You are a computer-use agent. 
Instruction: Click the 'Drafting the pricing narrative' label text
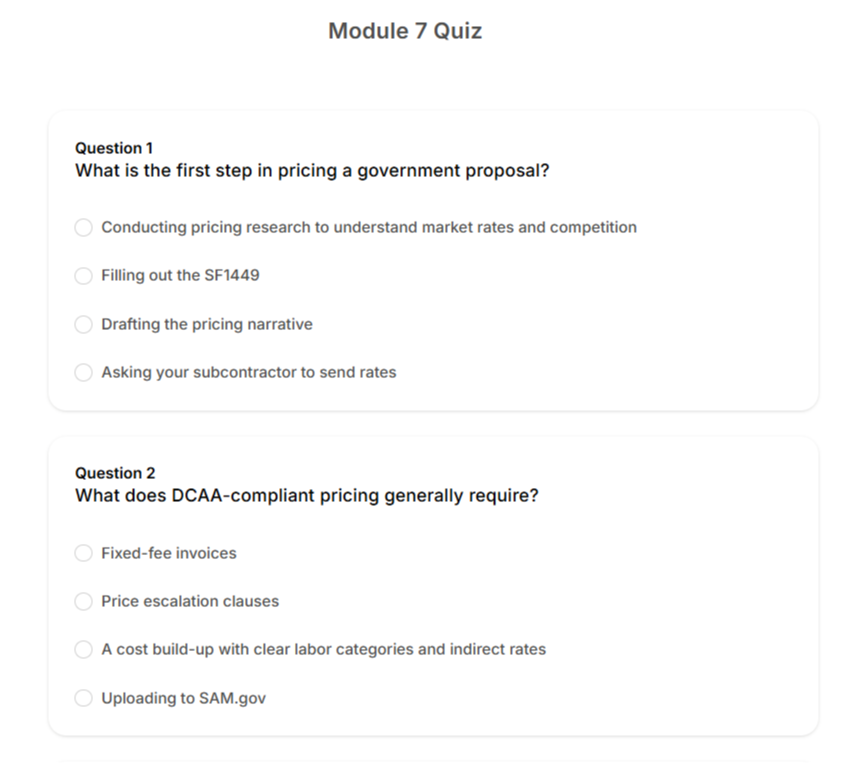[206, 324]
